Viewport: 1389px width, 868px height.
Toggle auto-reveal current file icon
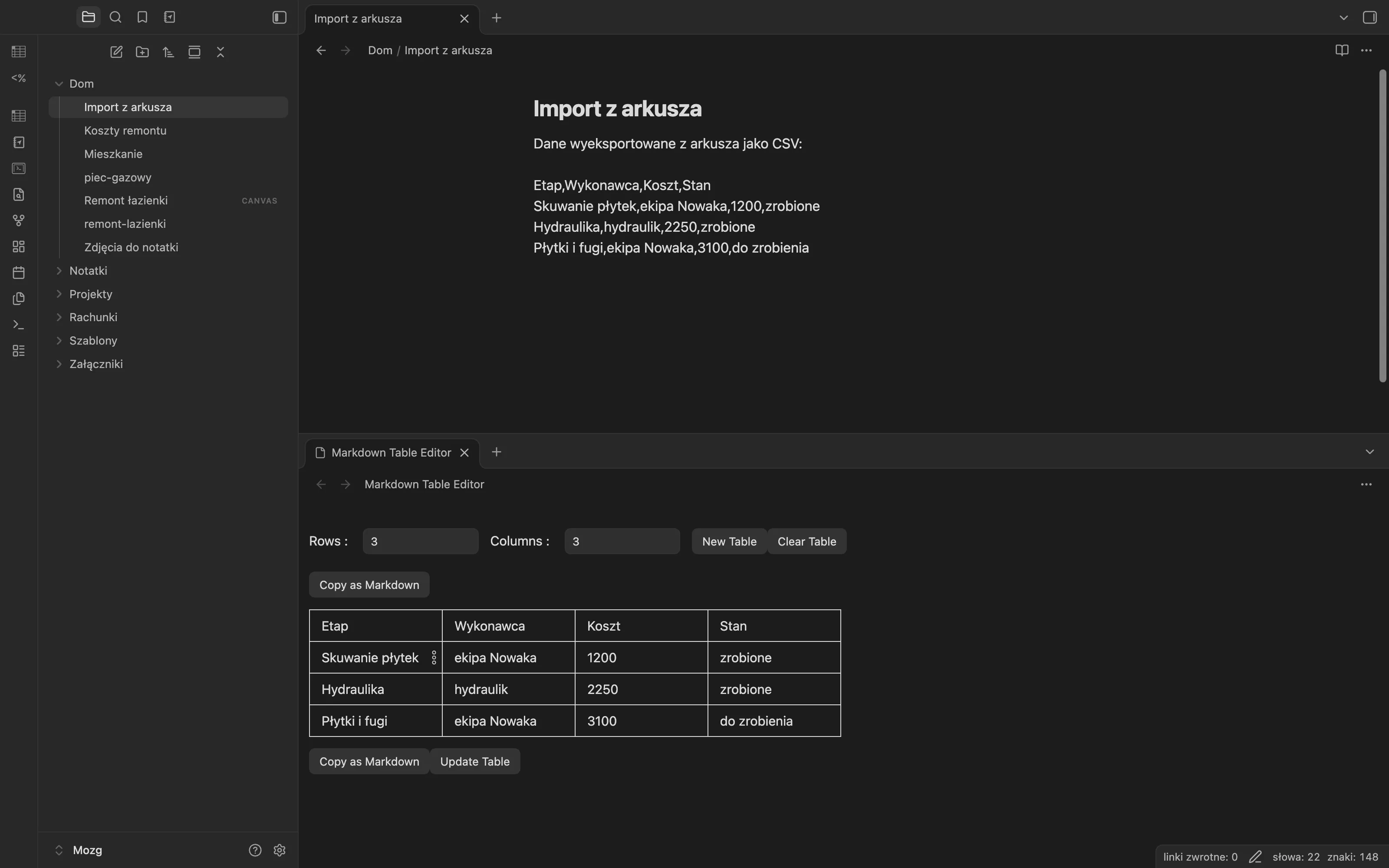[194, 52]
